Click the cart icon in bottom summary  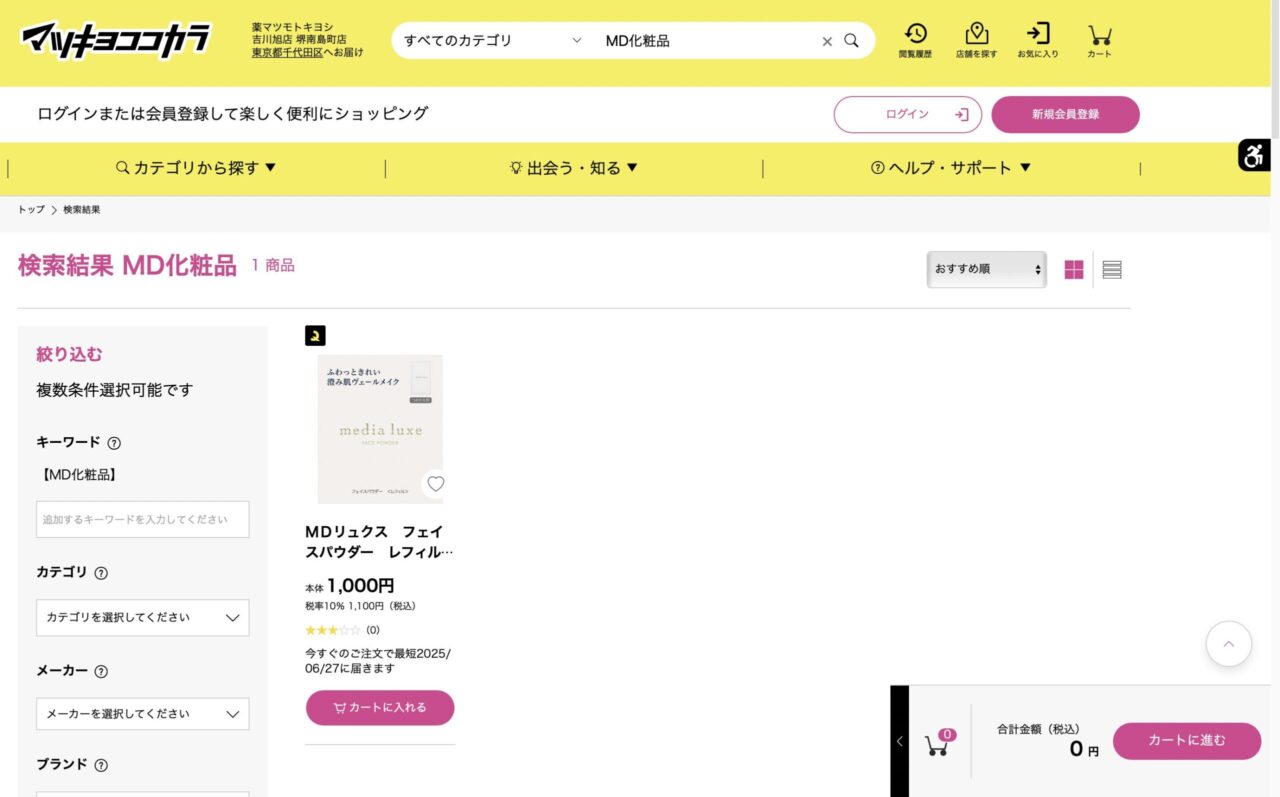pos(938,743)
